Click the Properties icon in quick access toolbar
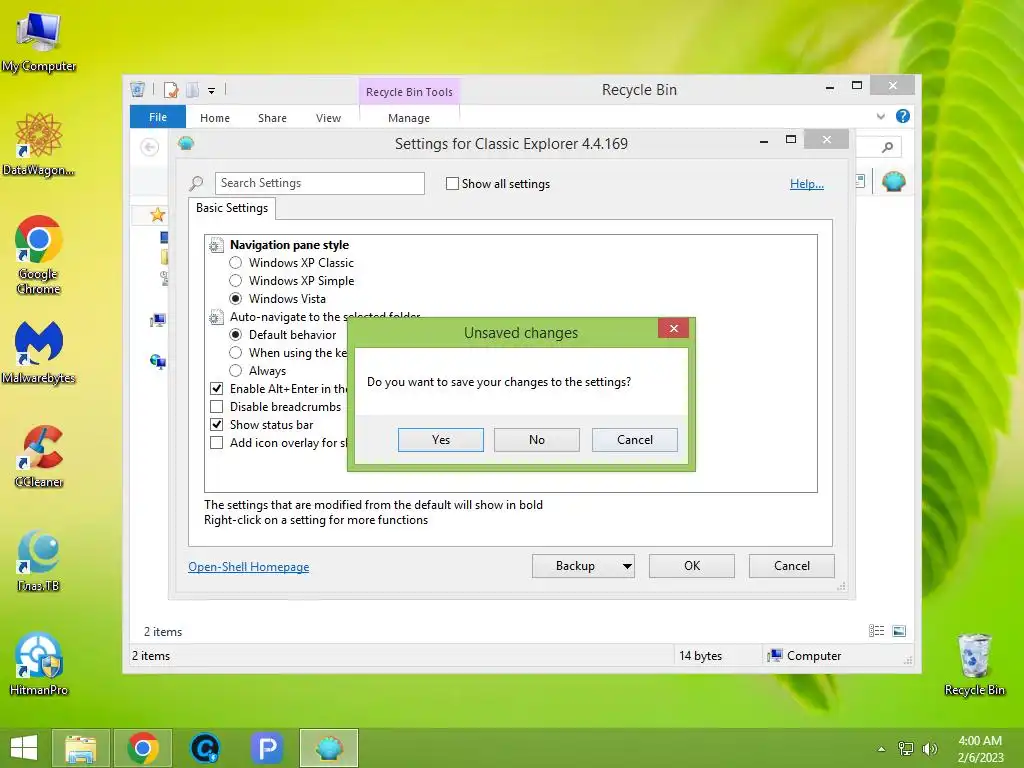The height and width of the screenshot is (768, 1024). click(x=171, y=90)
